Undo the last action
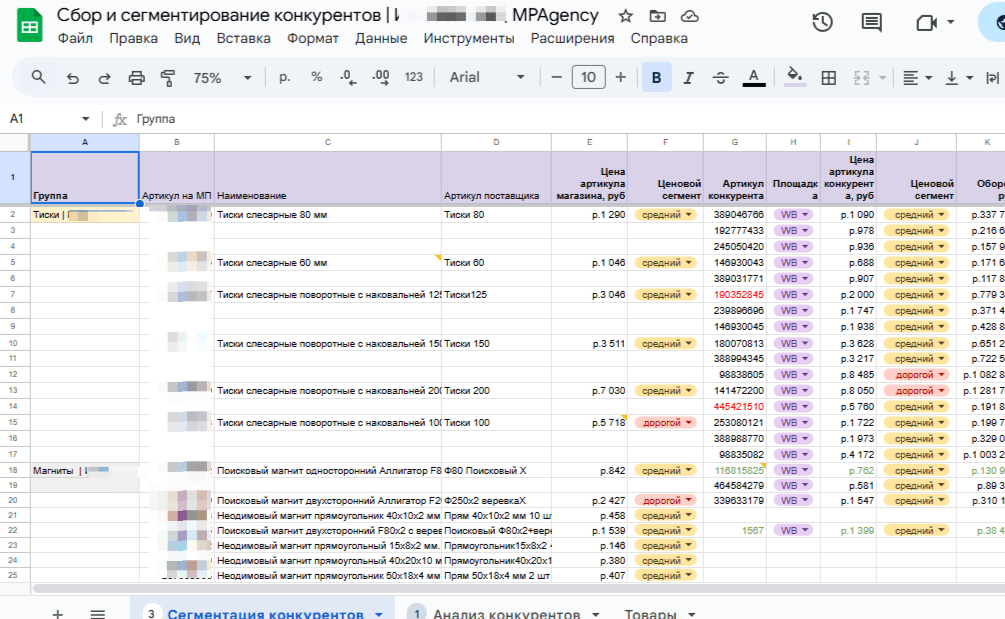Screen dimensions: 1005x619 [72, 78]
